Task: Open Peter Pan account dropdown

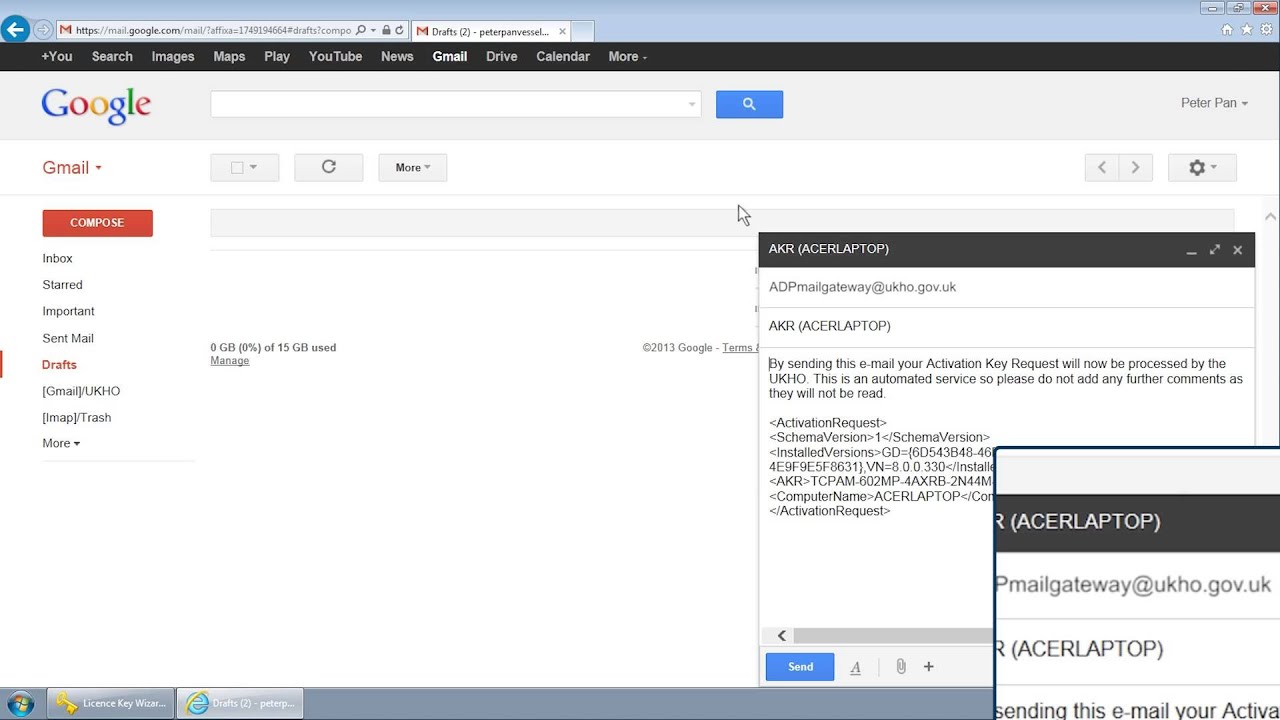Action: coord(1214,103)
